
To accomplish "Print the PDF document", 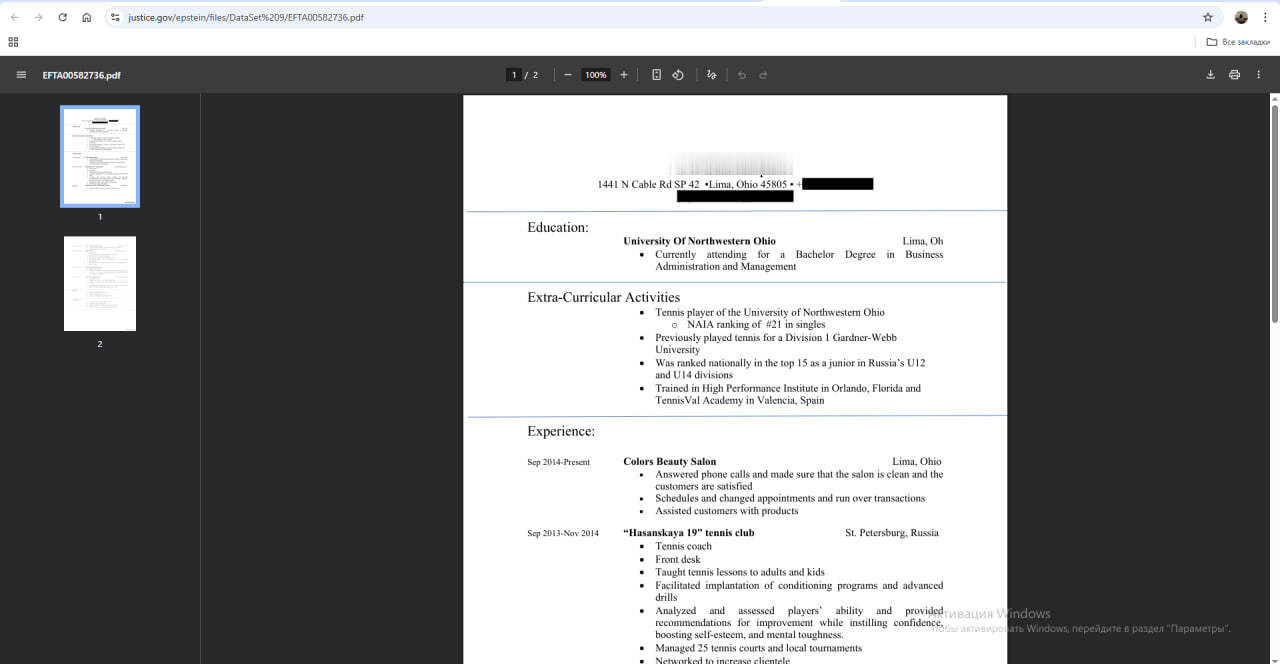I will pyautogui.click(x=1234, y=75).
